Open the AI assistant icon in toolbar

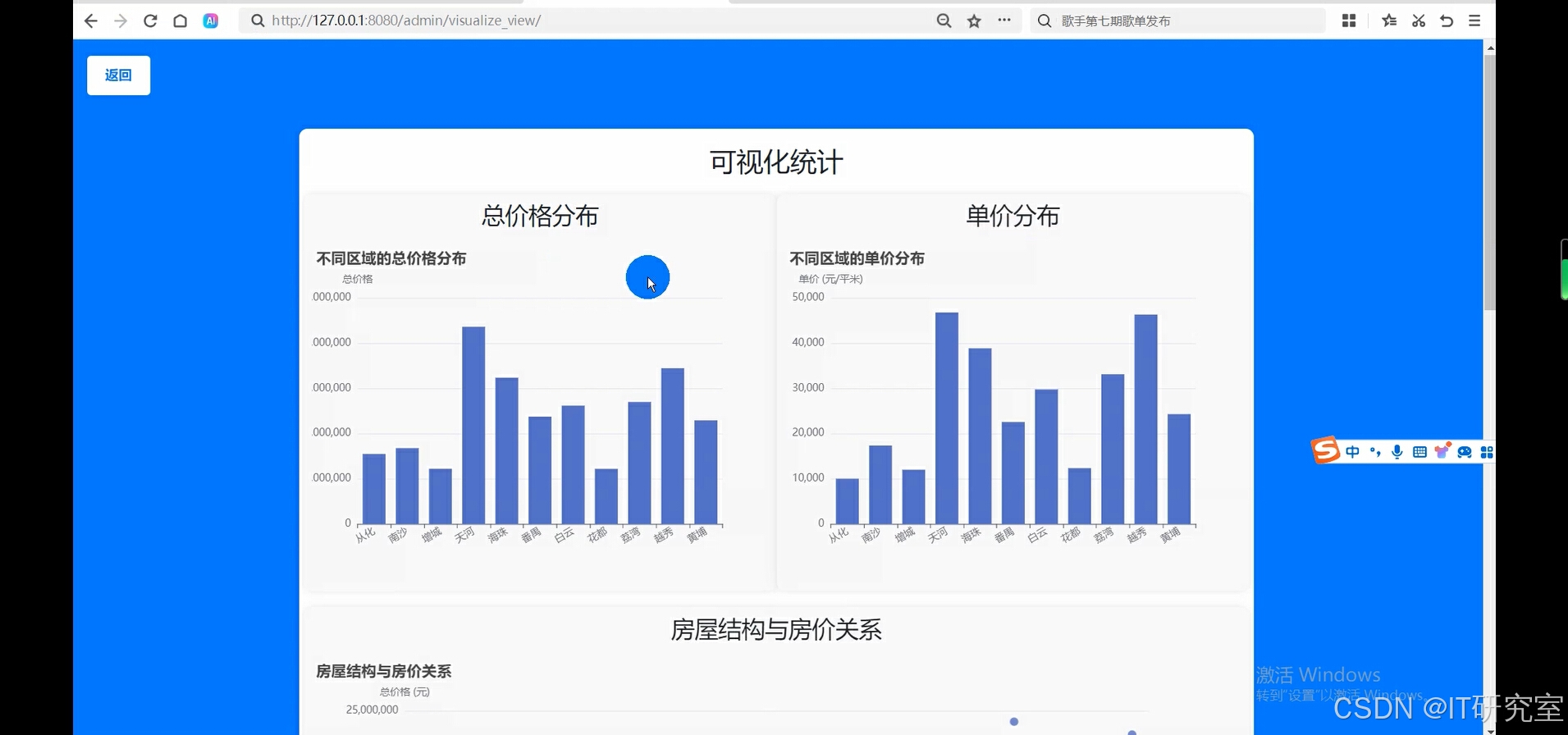click(211, 21)
